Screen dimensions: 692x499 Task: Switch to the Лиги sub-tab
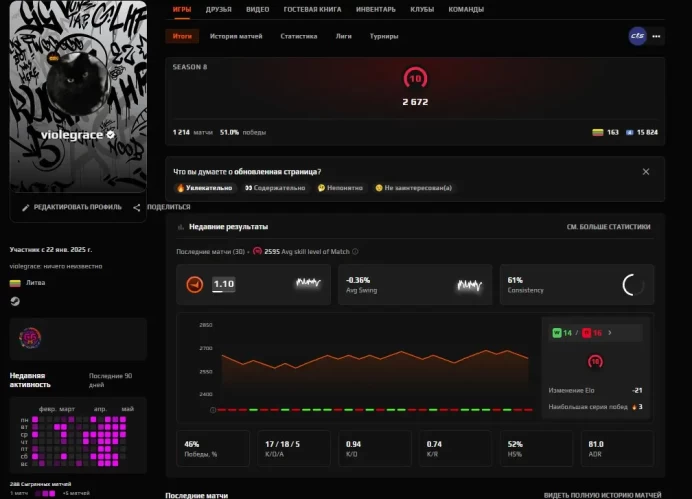[343, 36]
